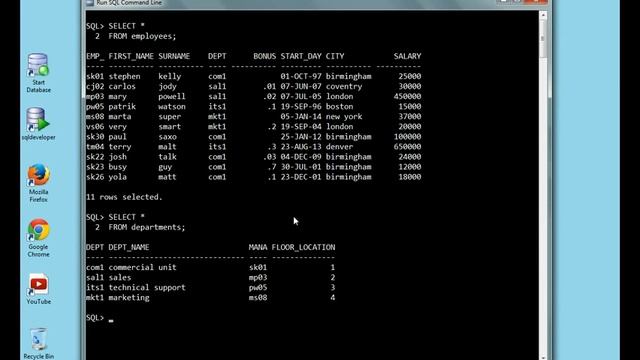Click city value 'new york'

point(344,117)
